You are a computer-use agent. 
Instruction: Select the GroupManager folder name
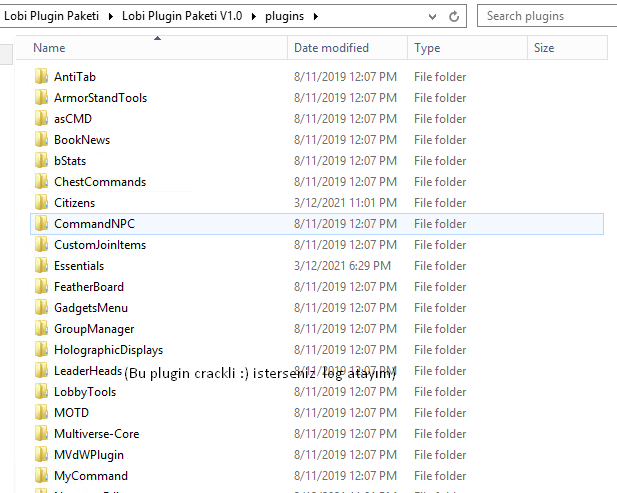pos(94,329)
